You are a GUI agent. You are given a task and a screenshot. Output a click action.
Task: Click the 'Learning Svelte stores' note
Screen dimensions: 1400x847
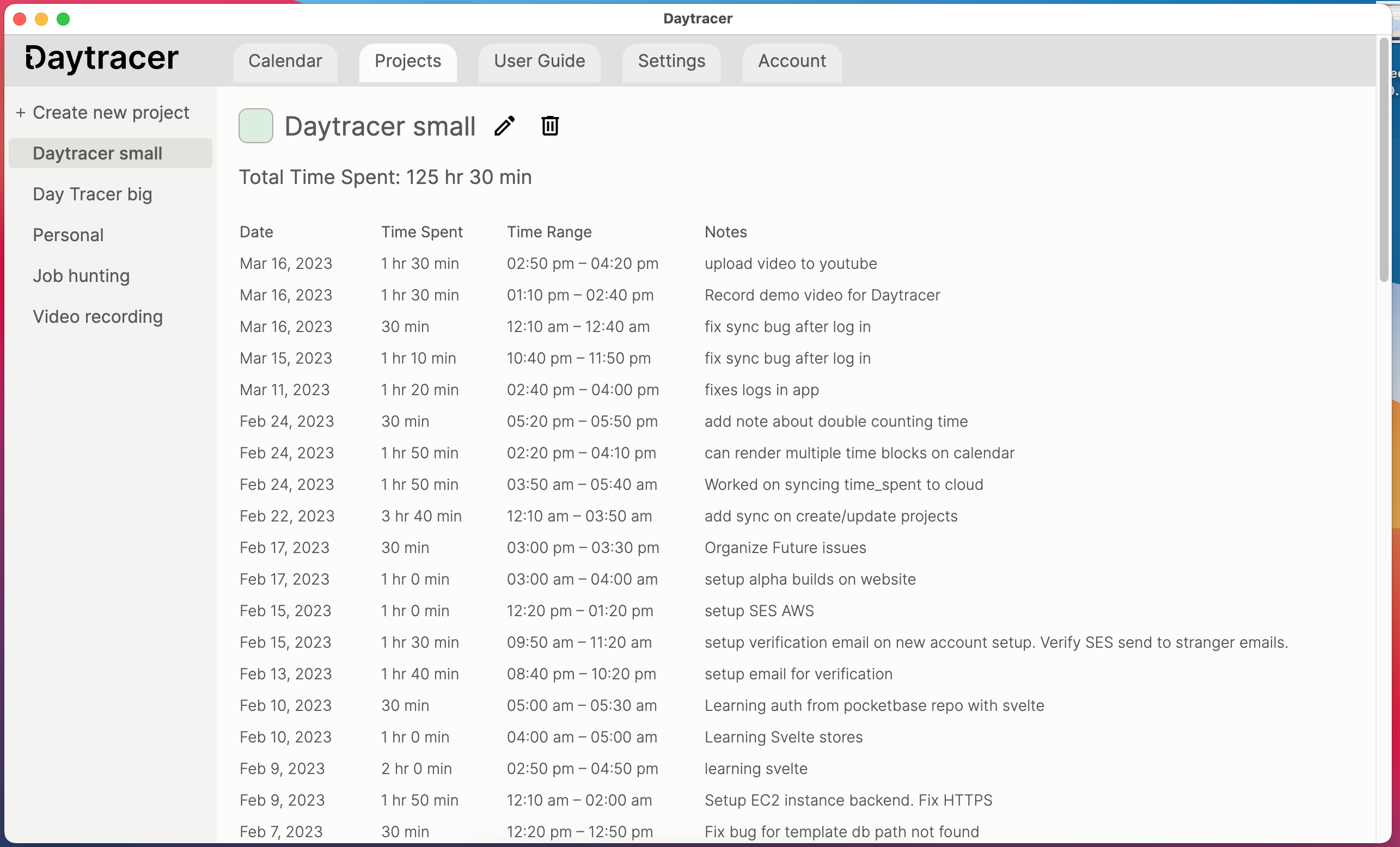pyautogui.click(x=784, y=738)
